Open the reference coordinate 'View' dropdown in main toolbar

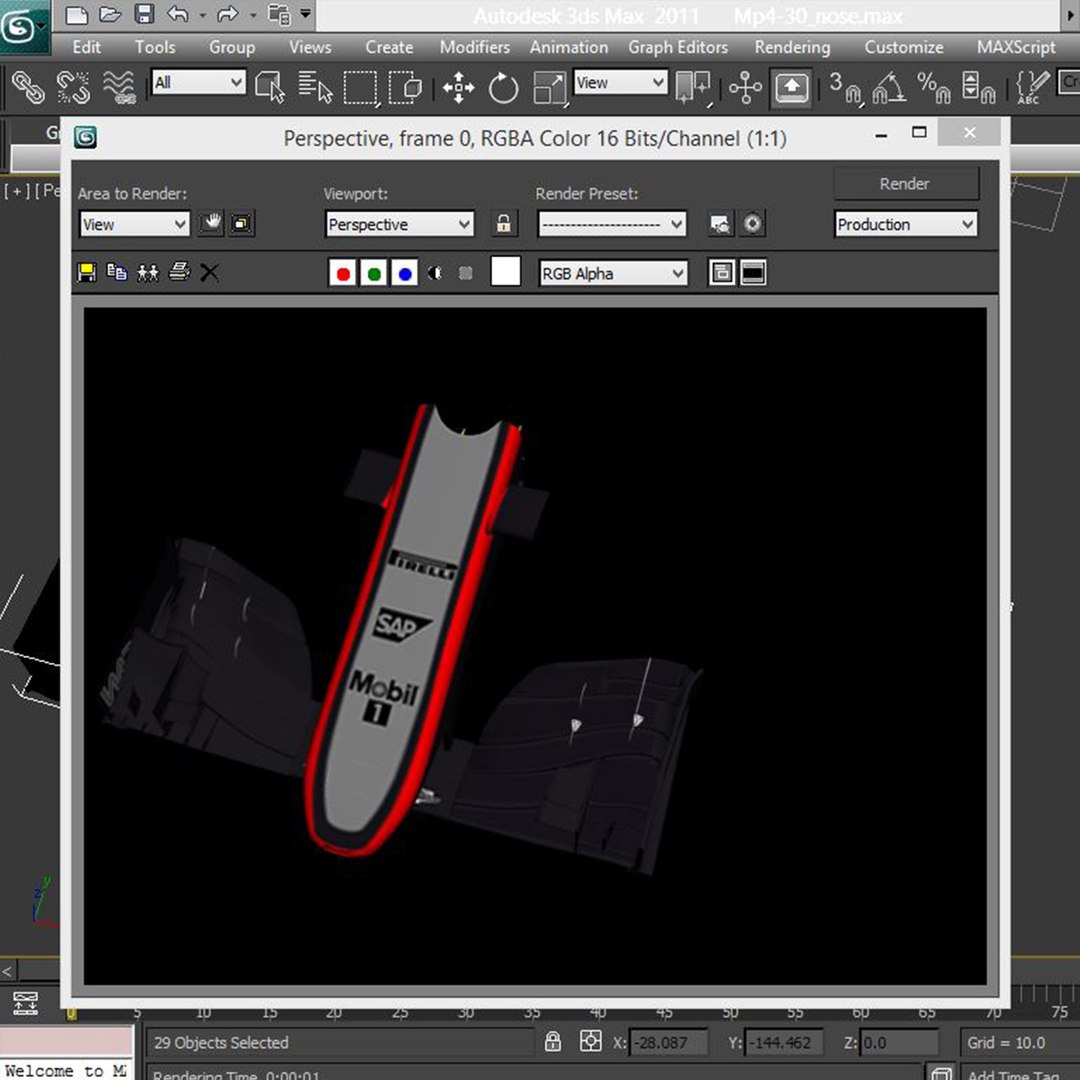coord(620,83)
